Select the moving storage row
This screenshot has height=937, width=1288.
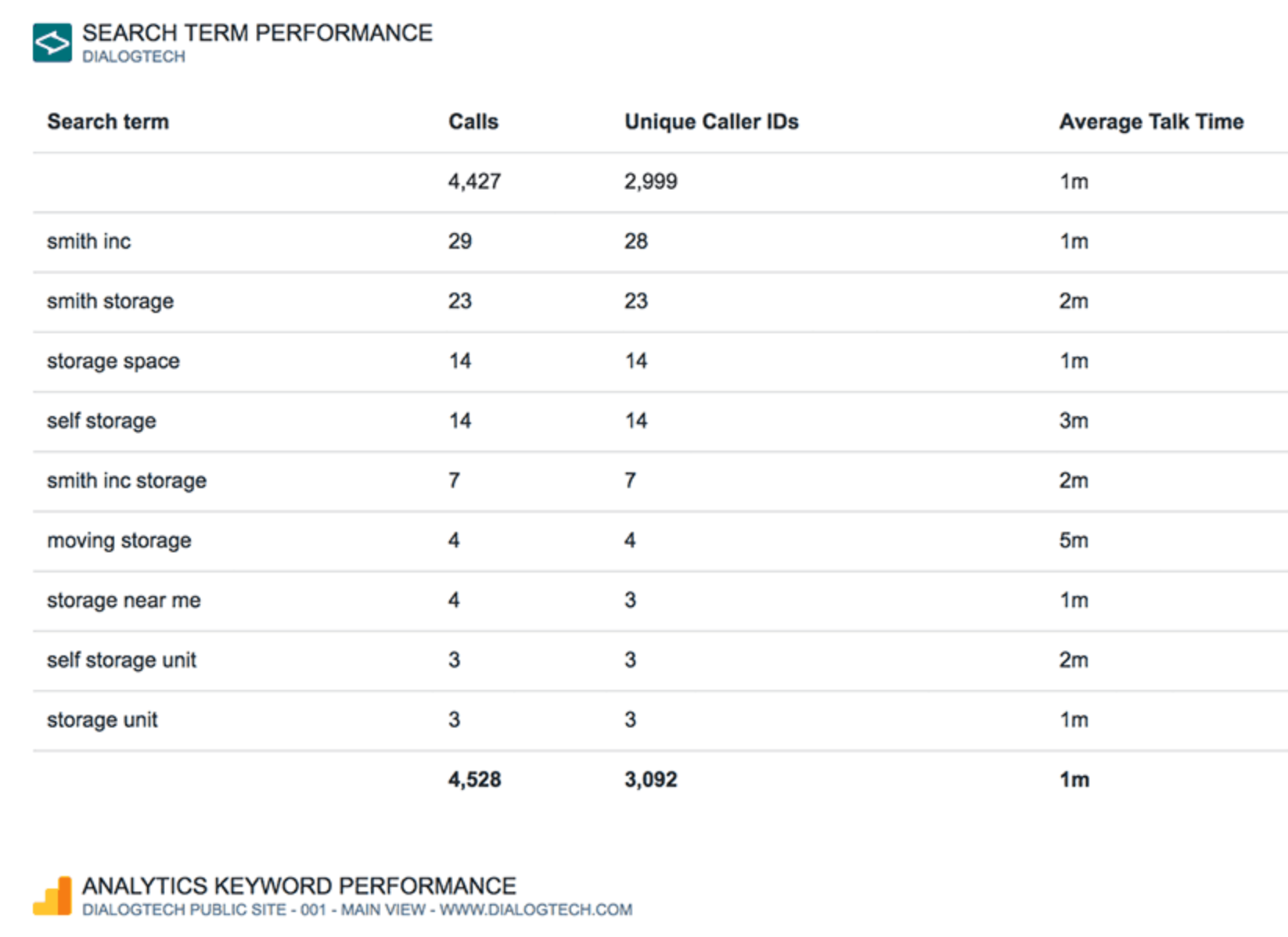point(660,541)
